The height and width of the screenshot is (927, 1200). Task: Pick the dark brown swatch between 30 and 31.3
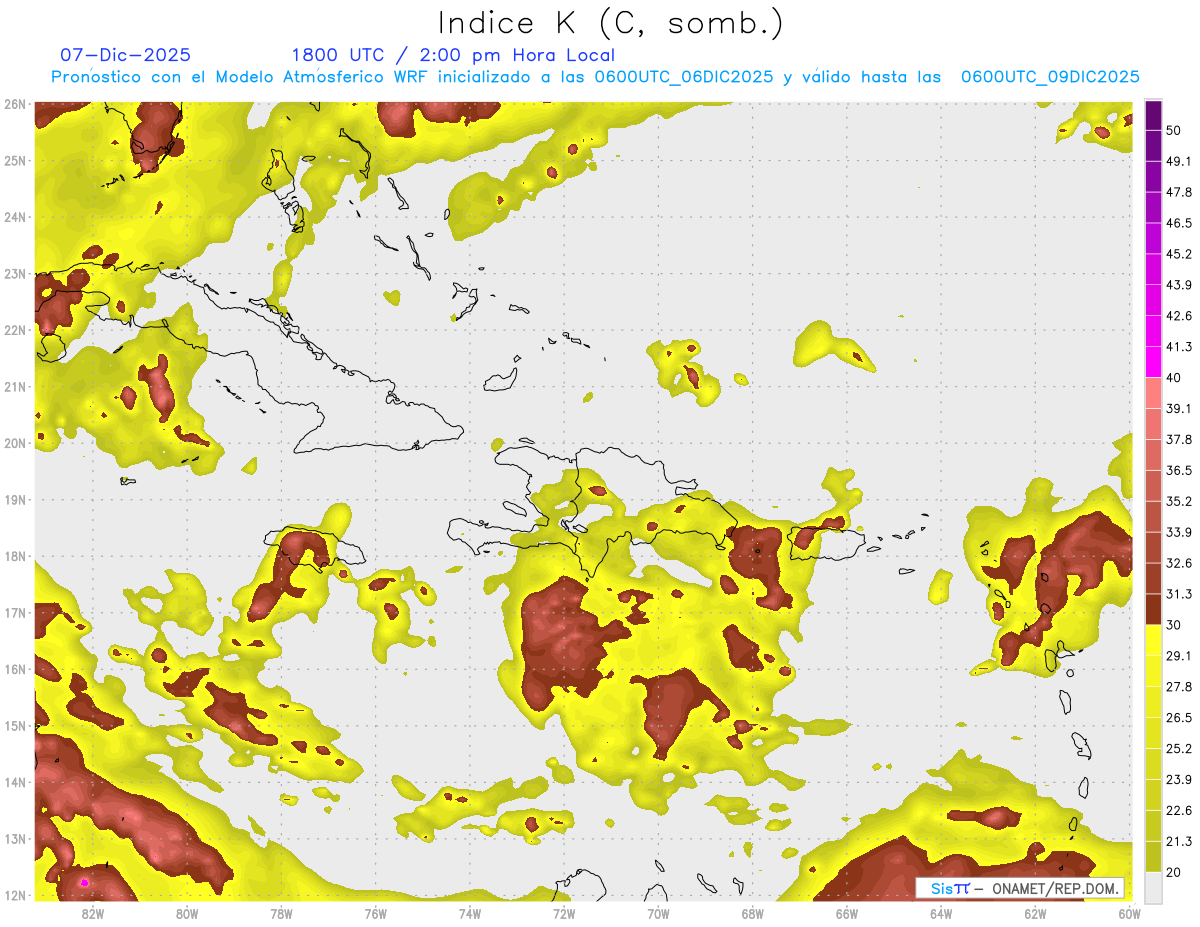(1153, 610)
